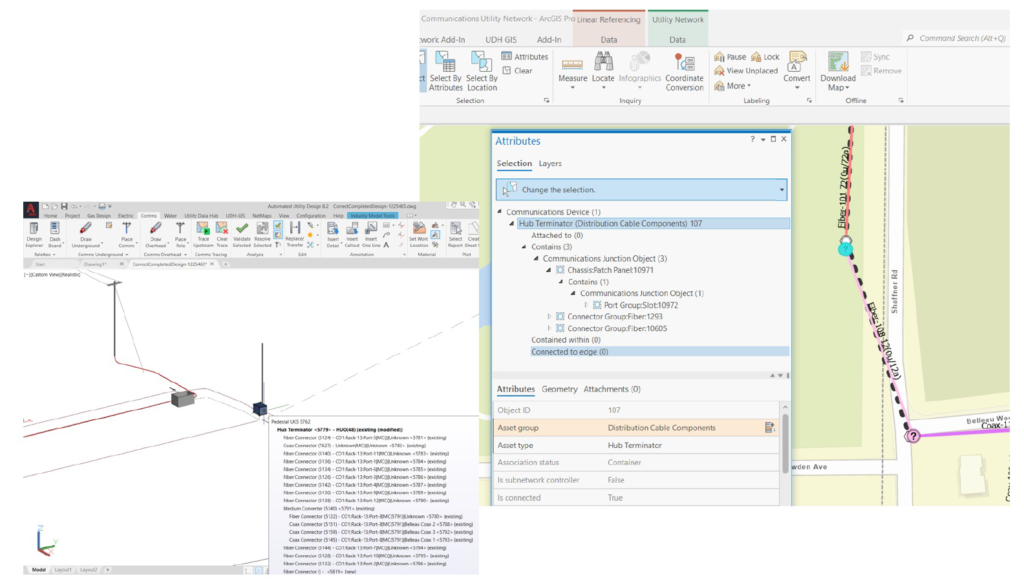This screenshot has width=1024, height=583.
Task: Open the Change the selection dropdown
Action: [x=782, y=190]
